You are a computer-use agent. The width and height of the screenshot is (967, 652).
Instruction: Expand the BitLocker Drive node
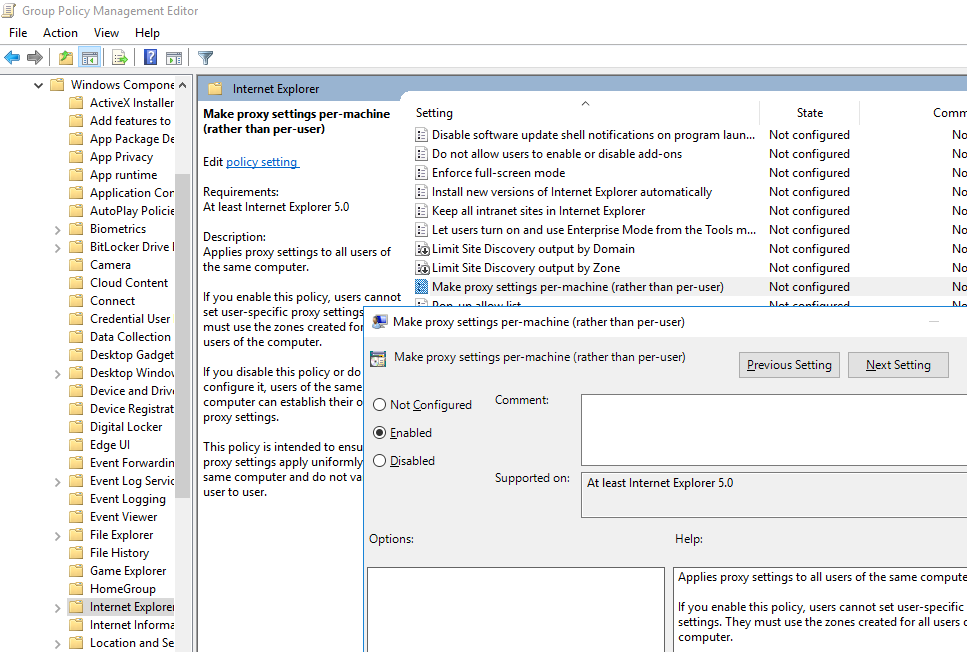pos(57,247)
